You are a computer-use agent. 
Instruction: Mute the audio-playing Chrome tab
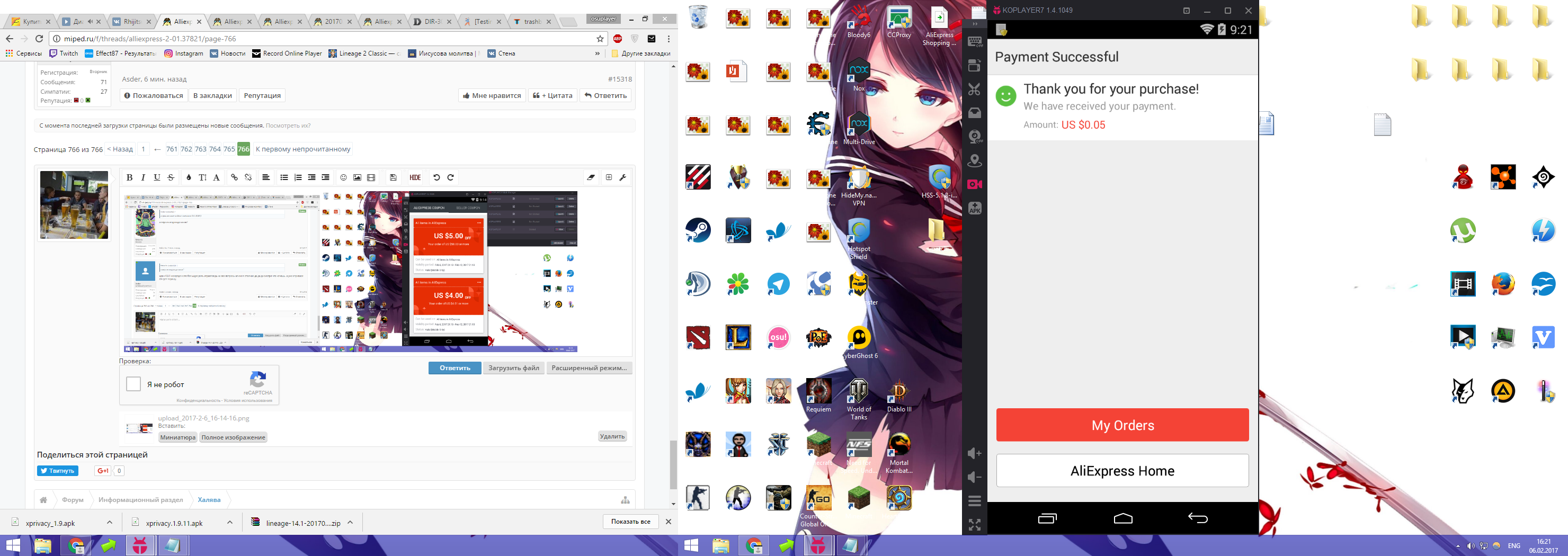click(x=90, y=21)
